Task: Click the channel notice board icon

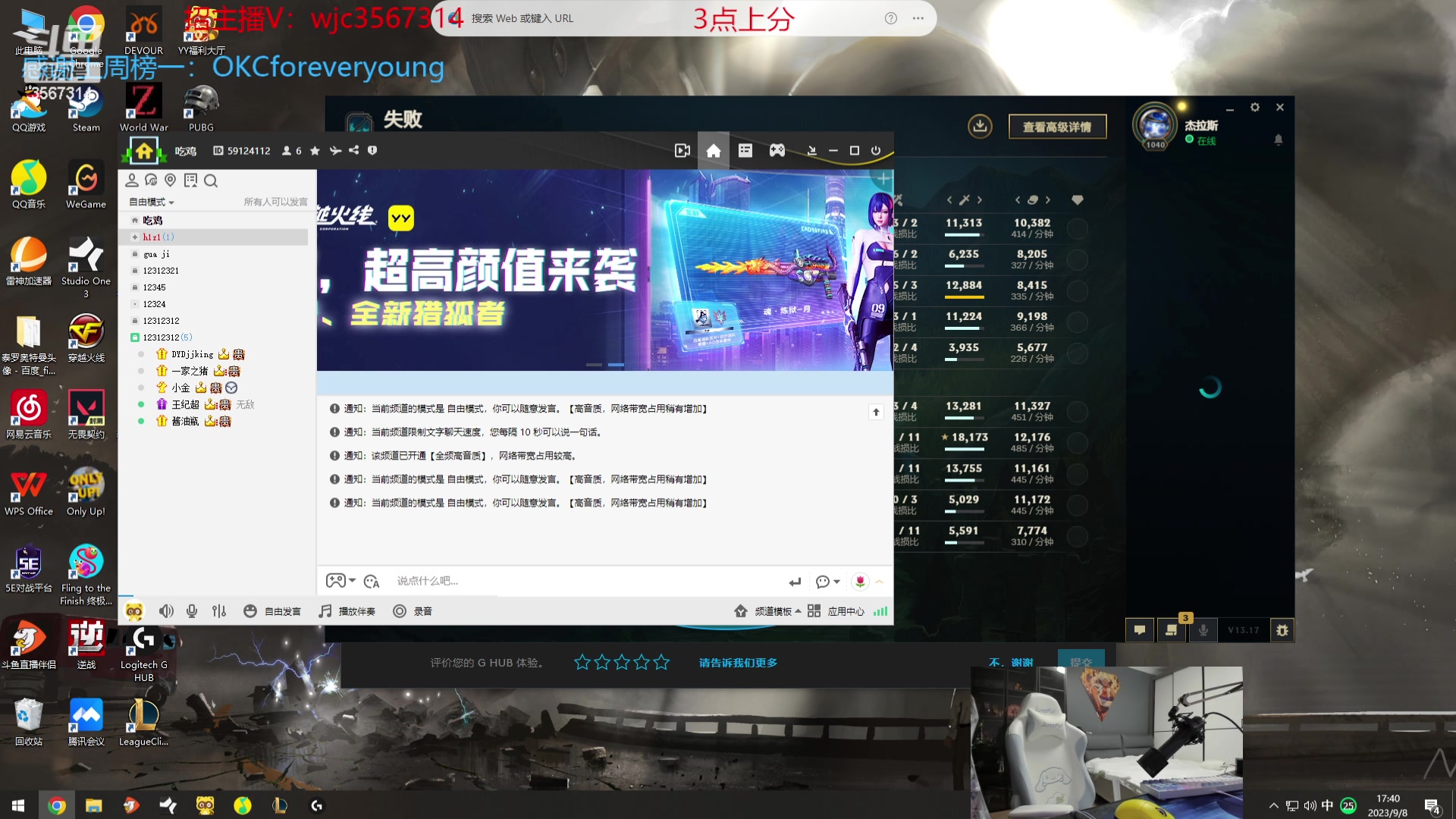Action: [190, 180]
